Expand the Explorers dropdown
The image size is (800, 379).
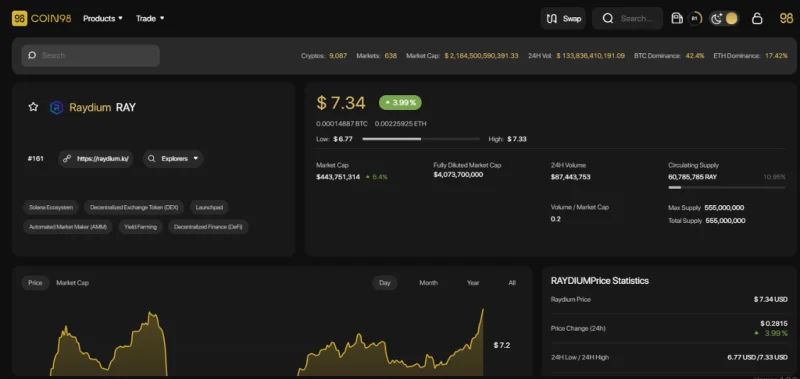173,159
